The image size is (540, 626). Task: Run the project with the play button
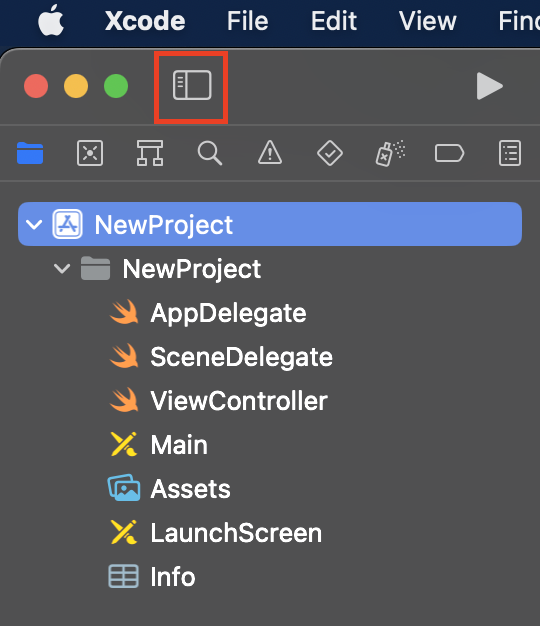pyautogui.click(x=490, y=86)
